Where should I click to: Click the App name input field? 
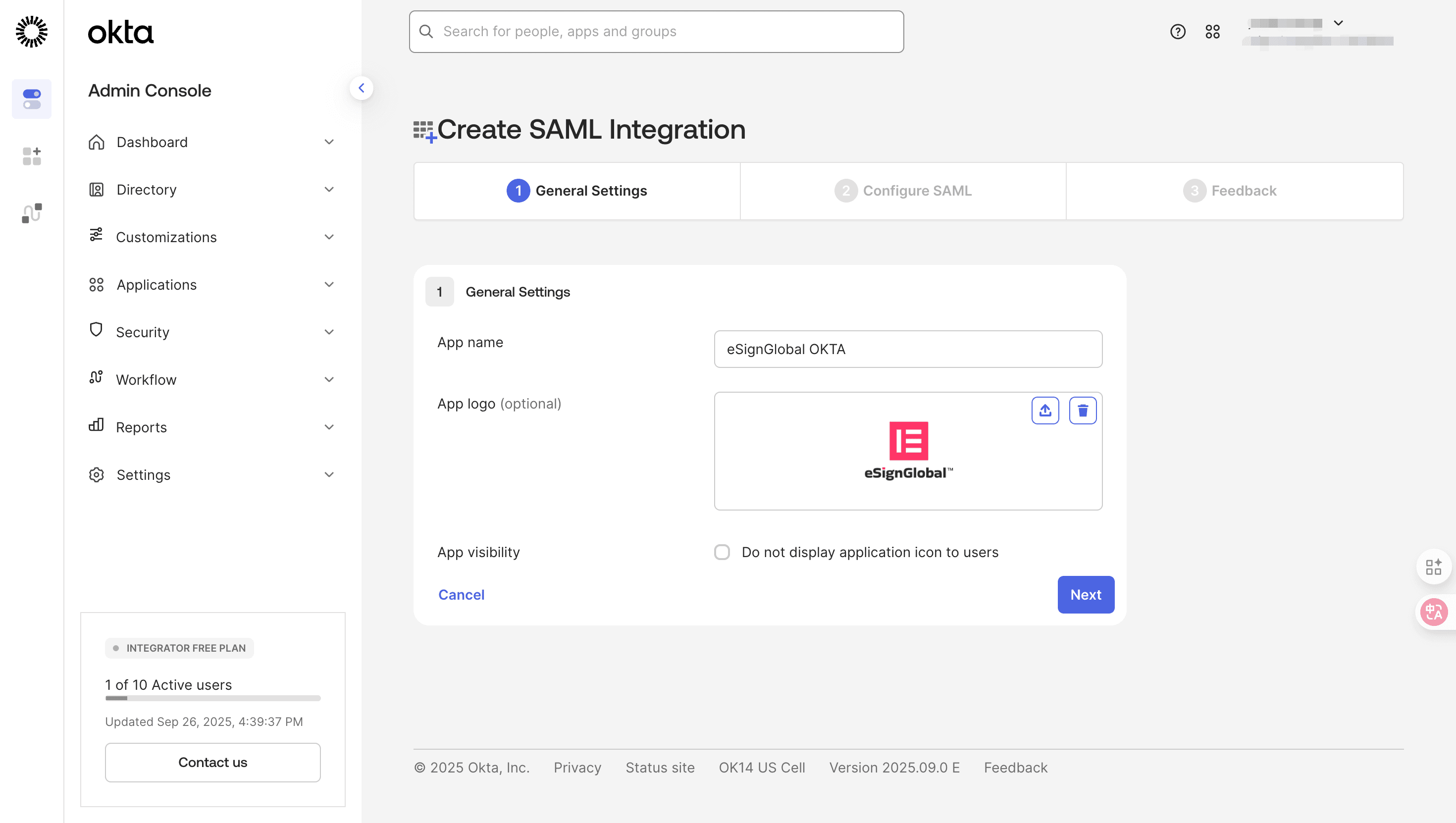tap(908, 349)
